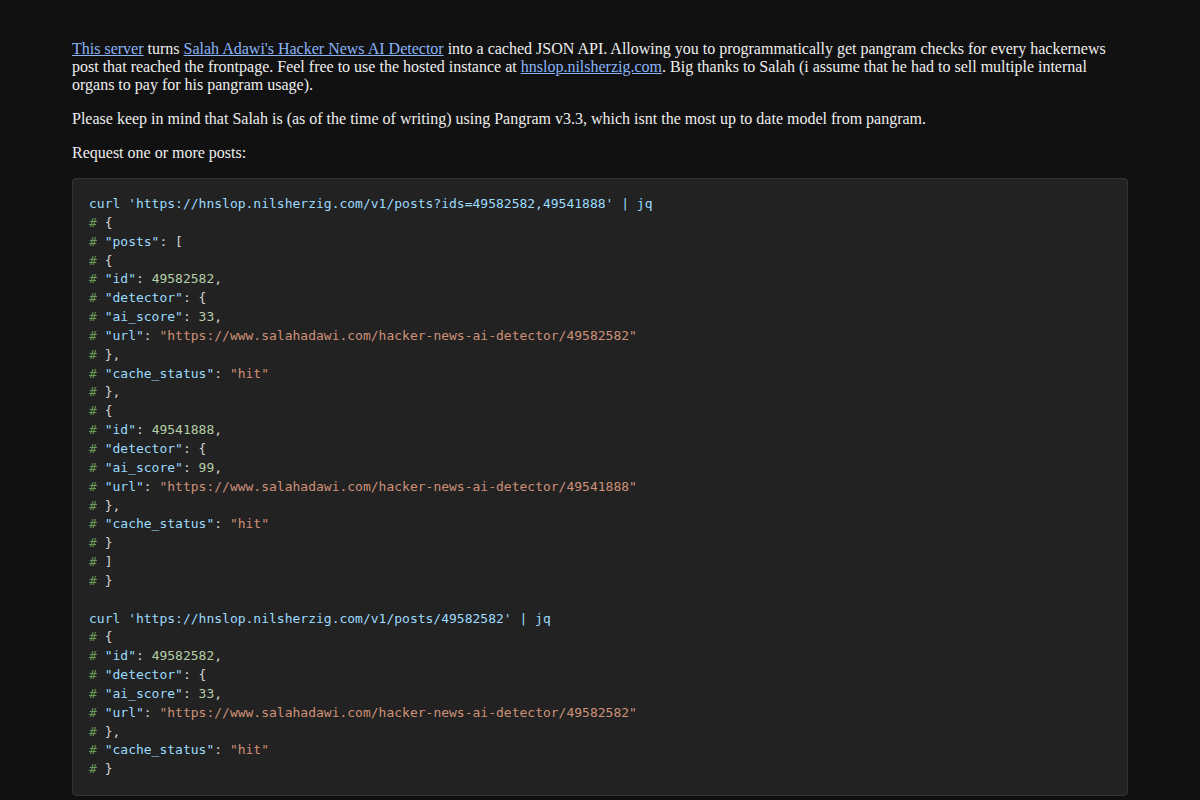Click the curl command with ids=49582582,49541888
This screenshot has width=1200, height=800.
tap(371, 203)
